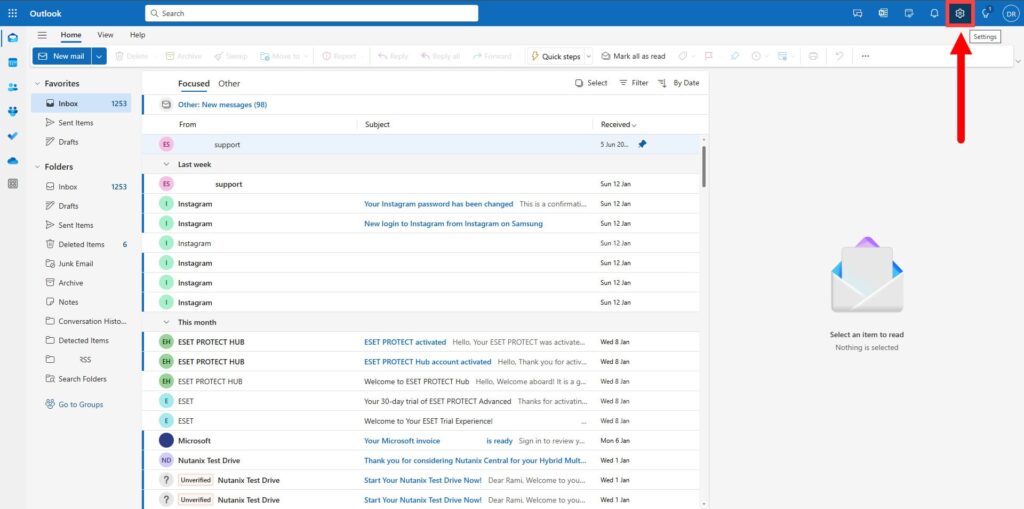Open More apps icon in app rail
Screen dimensions: 1024x509
point(12,184)
